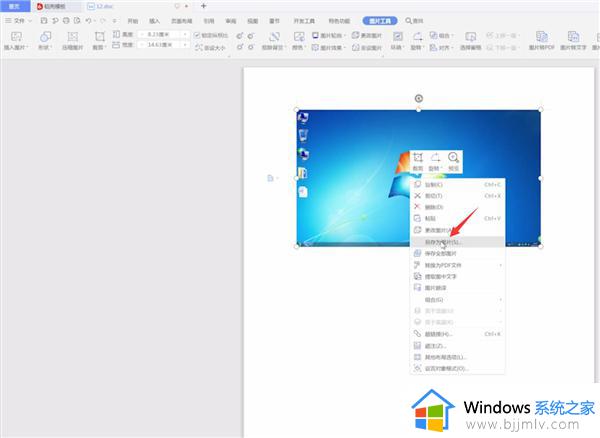The width and height of the screenshot is (600, 438).
Task: Click the 下移一层 (Send Backward) ribbon button
Action: (502, 48)
